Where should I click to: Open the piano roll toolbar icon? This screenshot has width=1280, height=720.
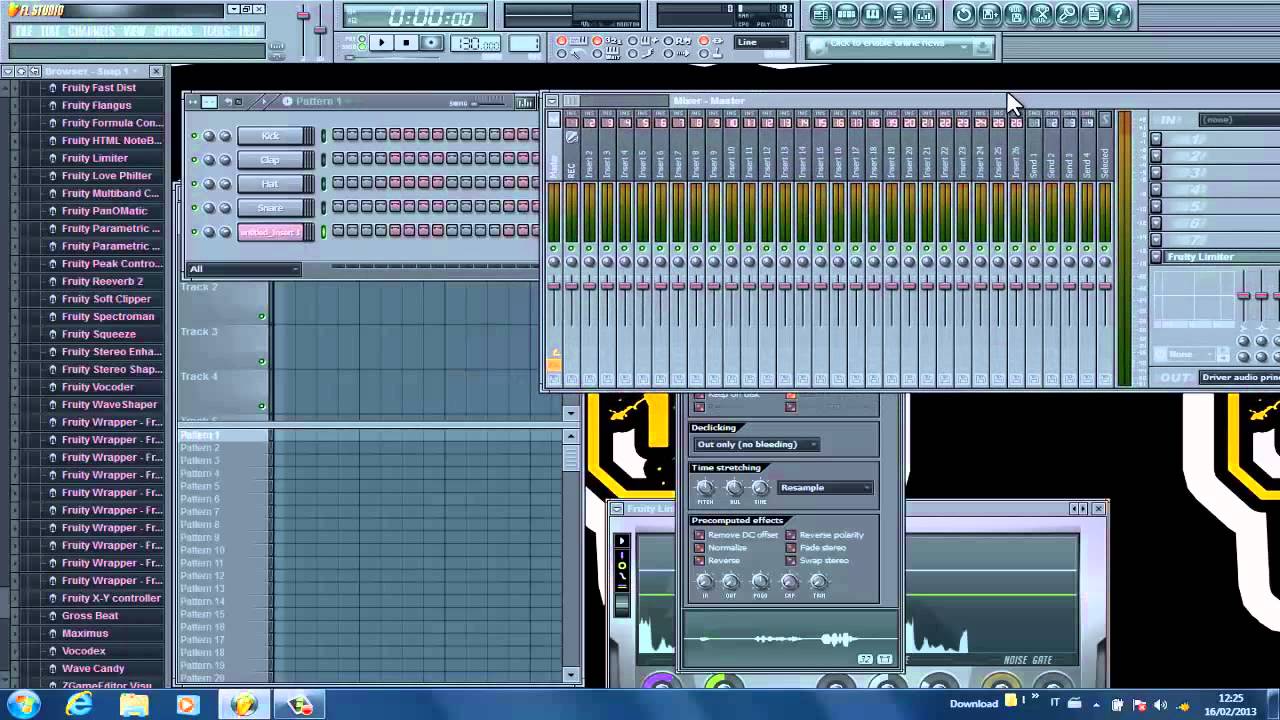coord(873,14)
